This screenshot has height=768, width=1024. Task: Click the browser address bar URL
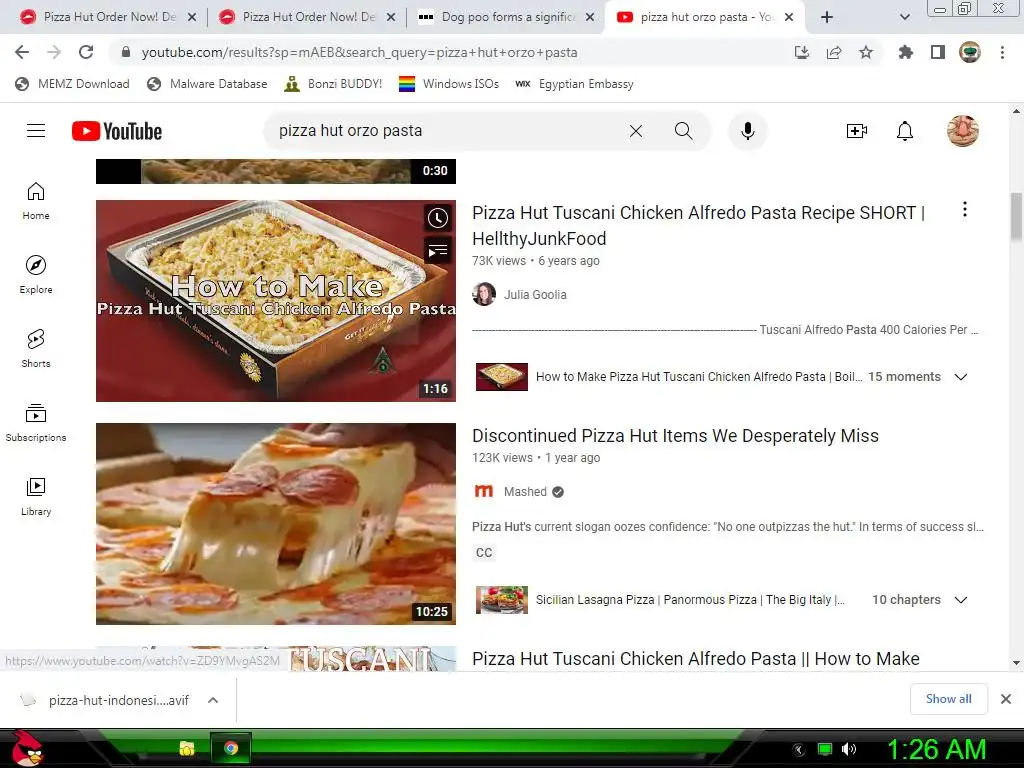pyautogui.click(x=359, y=52)
